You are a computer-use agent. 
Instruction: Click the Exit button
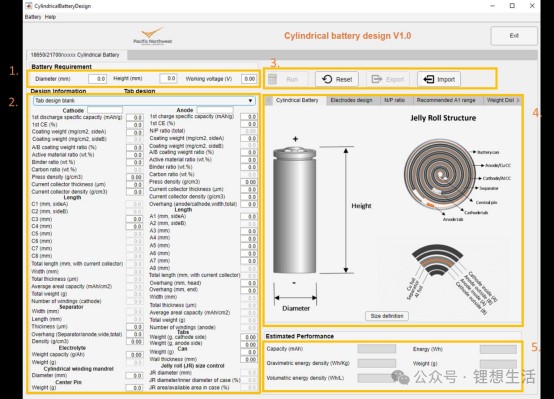514,36
